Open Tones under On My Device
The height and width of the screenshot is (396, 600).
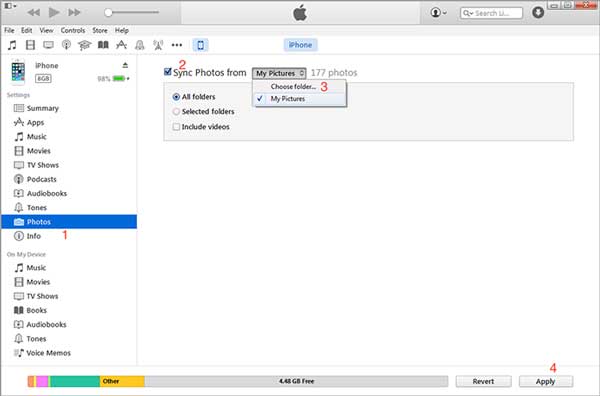pos(69,339)
